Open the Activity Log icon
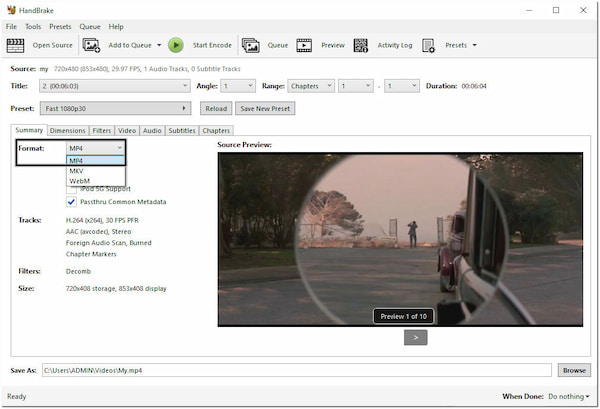The height and width of the screenshot is (409, 600). pyautogui.click(x=360, y=46)
